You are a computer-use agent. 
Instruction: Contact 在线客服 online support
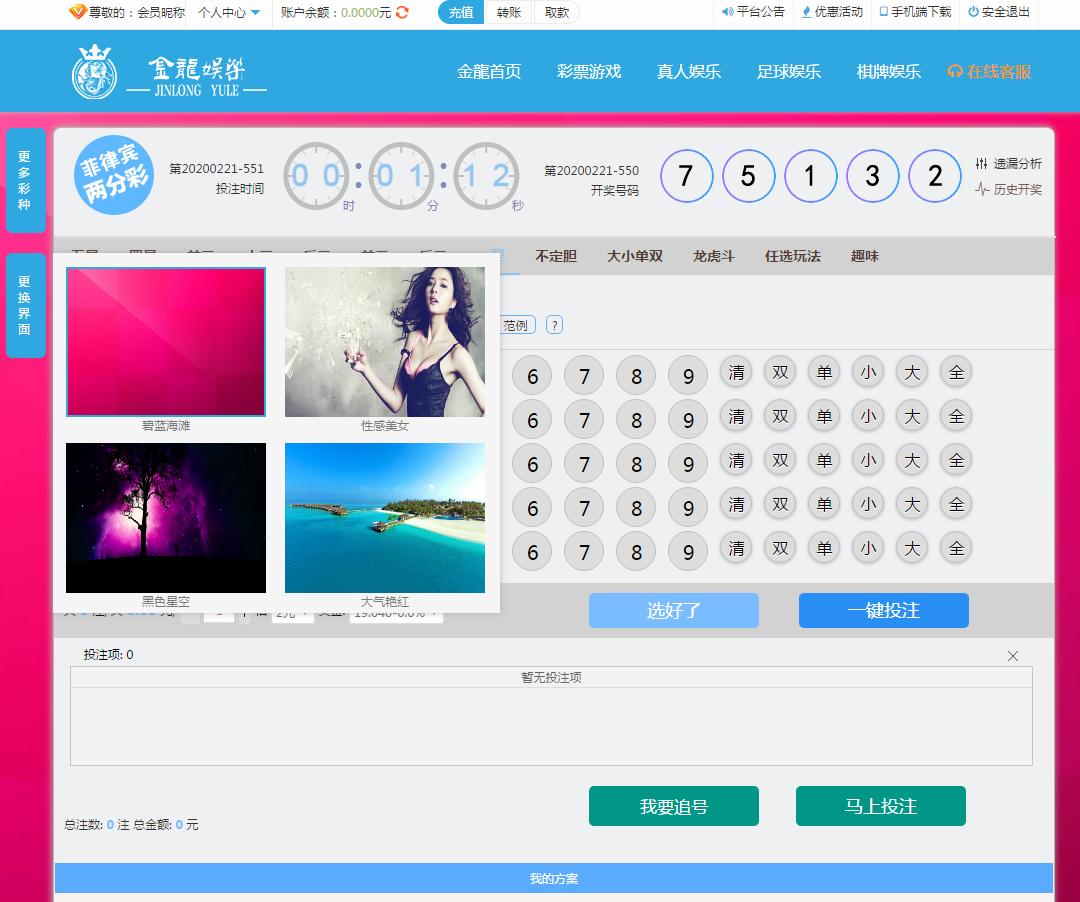(x=989, y=72)
